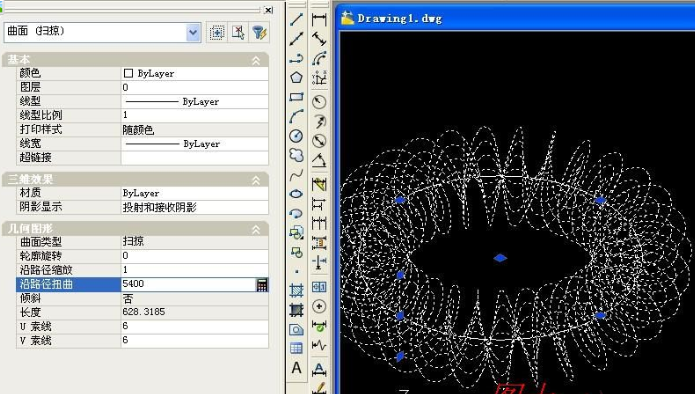Select the Inspection dimension tool
695x394 pixels.
pyautogui.click(x=319, y=326)
